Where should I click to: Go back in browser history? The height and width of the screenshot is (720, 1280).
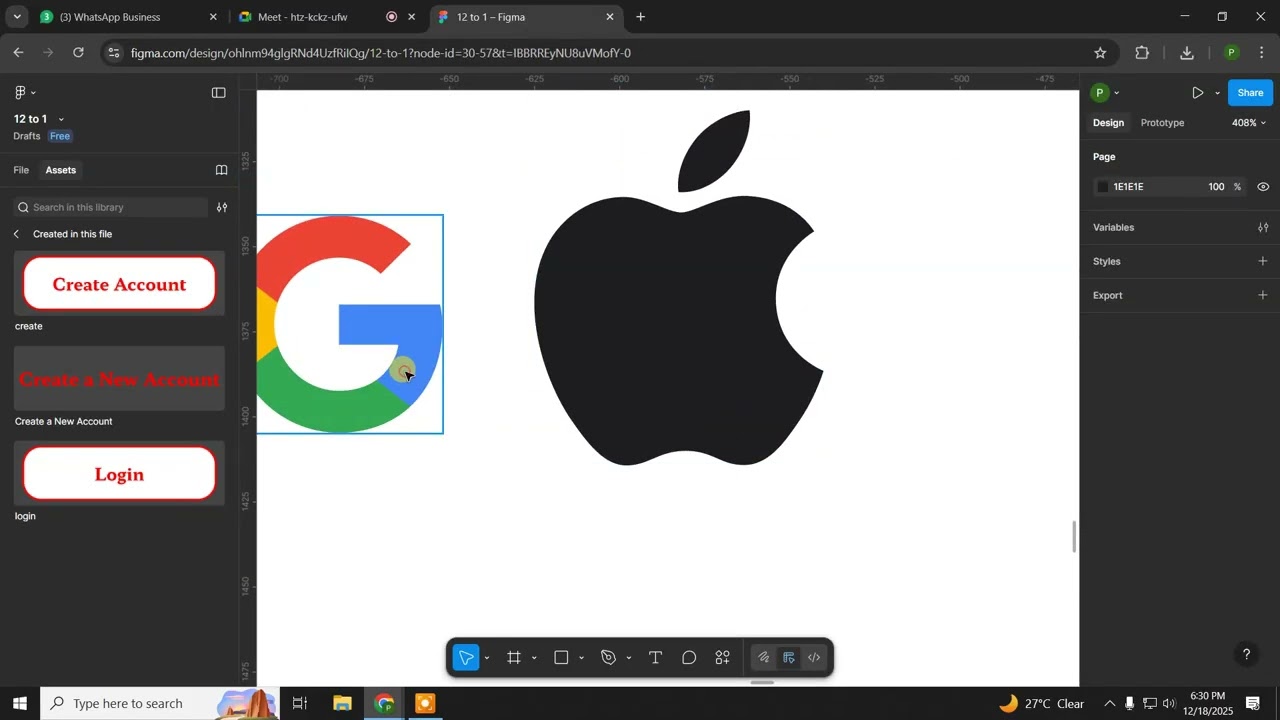18,53
